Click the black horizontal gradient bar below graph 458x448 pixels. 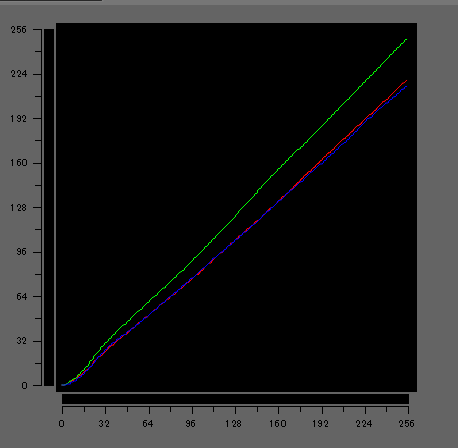(x=235, y=399)
